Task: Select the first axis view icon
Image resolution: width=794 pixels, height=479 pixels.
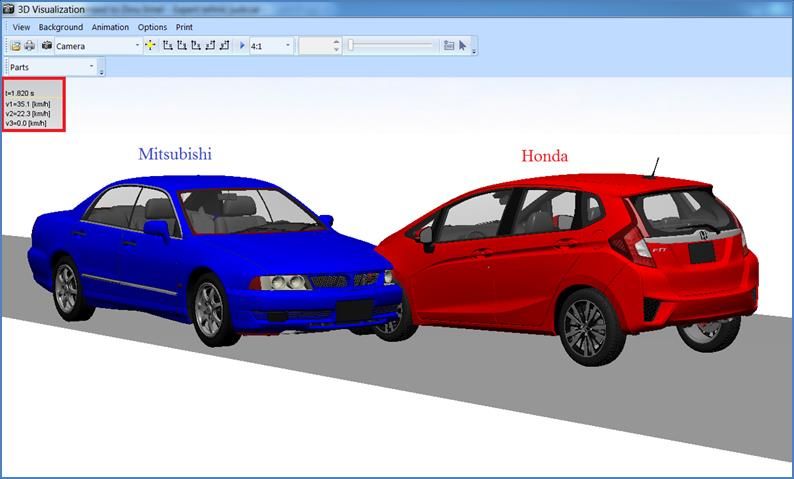Action: tap(168, 46)
